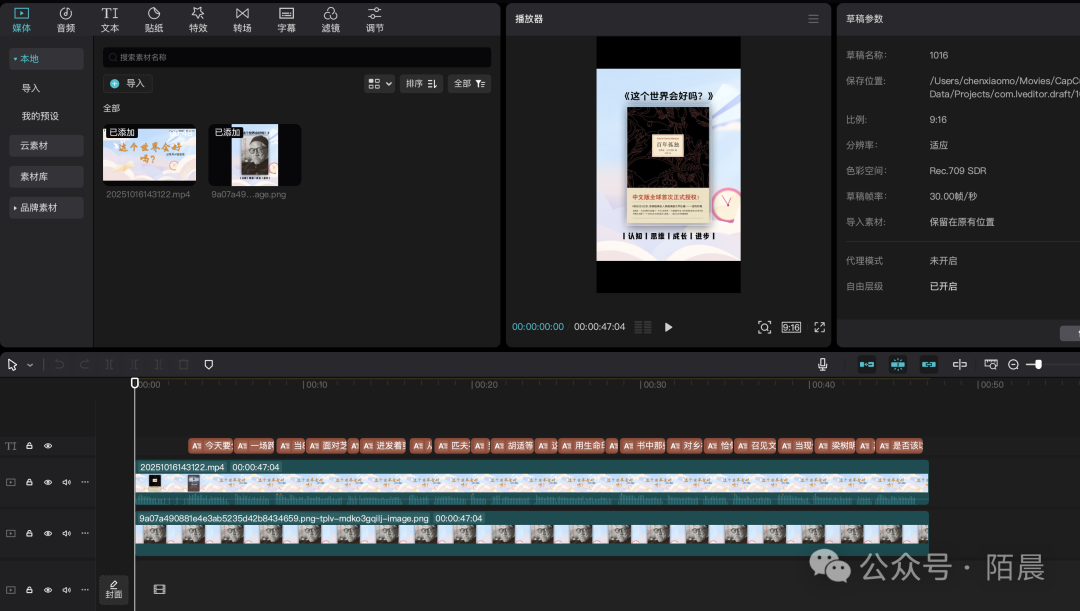
Task: Open the 滤镜 (filters) panel
Action: point(330,19)
